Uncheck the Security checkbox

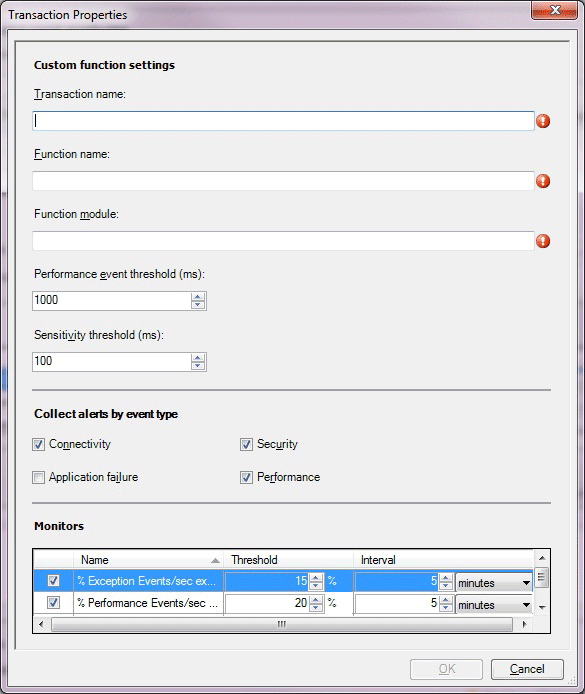pos(246,444)
